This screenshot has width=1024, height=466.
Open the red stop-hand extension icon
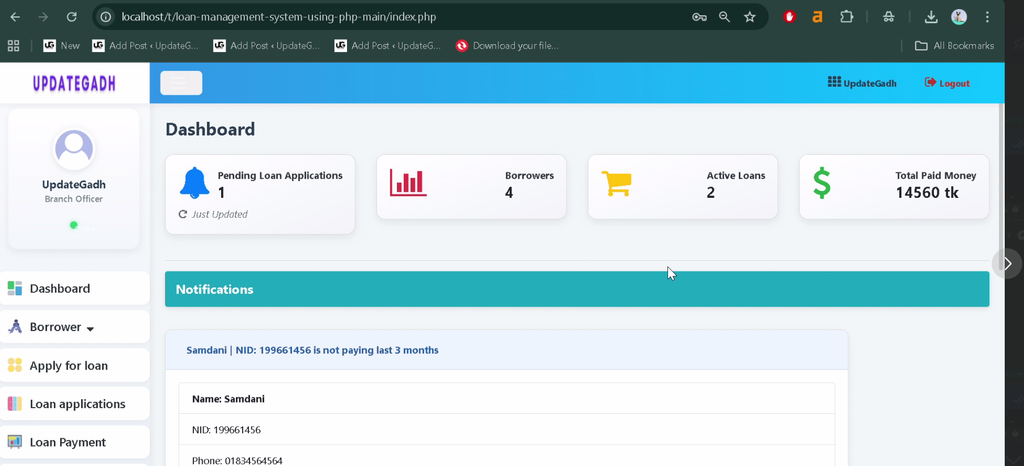[790, 17]
